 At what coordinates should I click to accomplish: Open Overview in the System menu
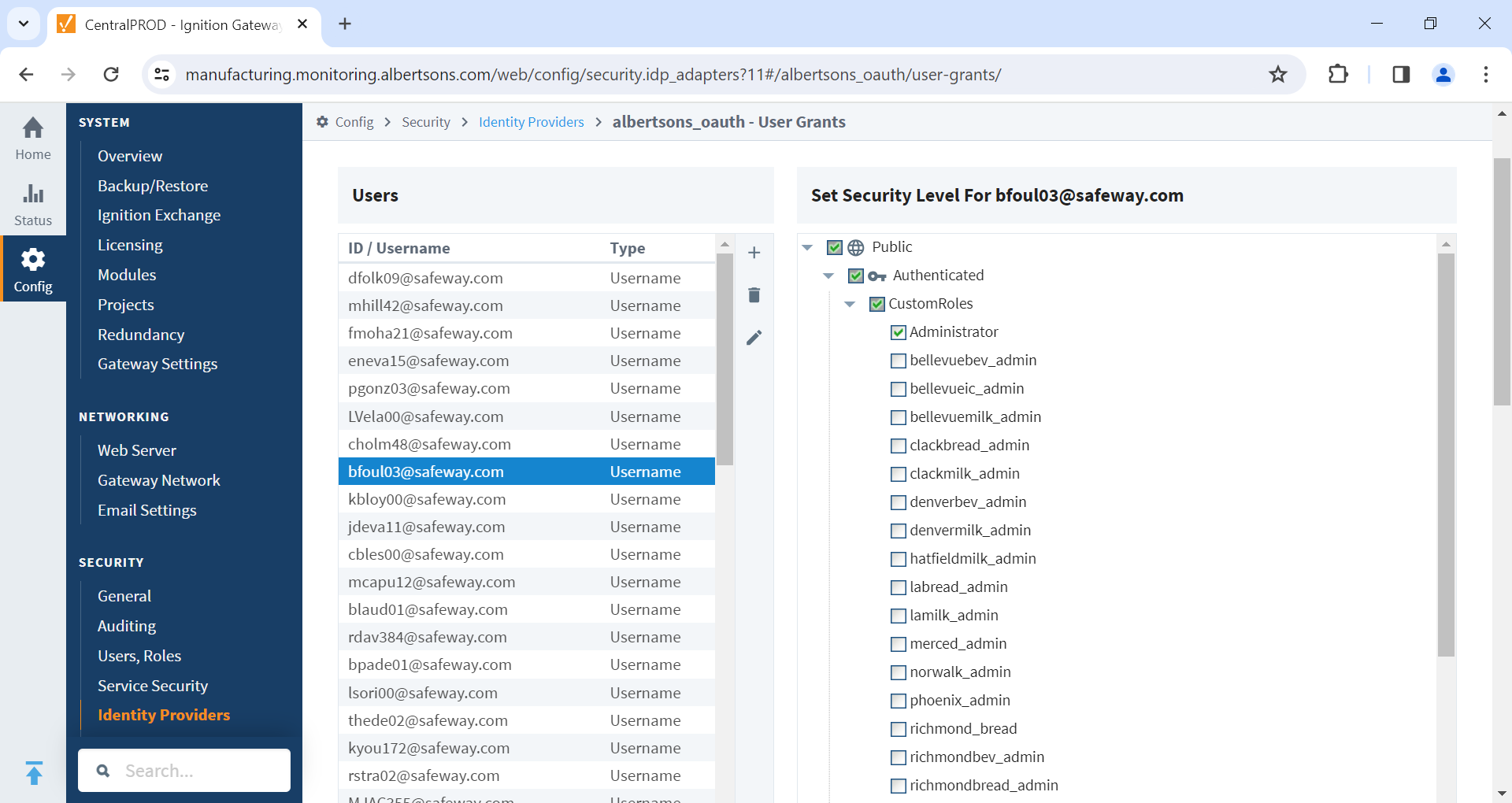130,156
